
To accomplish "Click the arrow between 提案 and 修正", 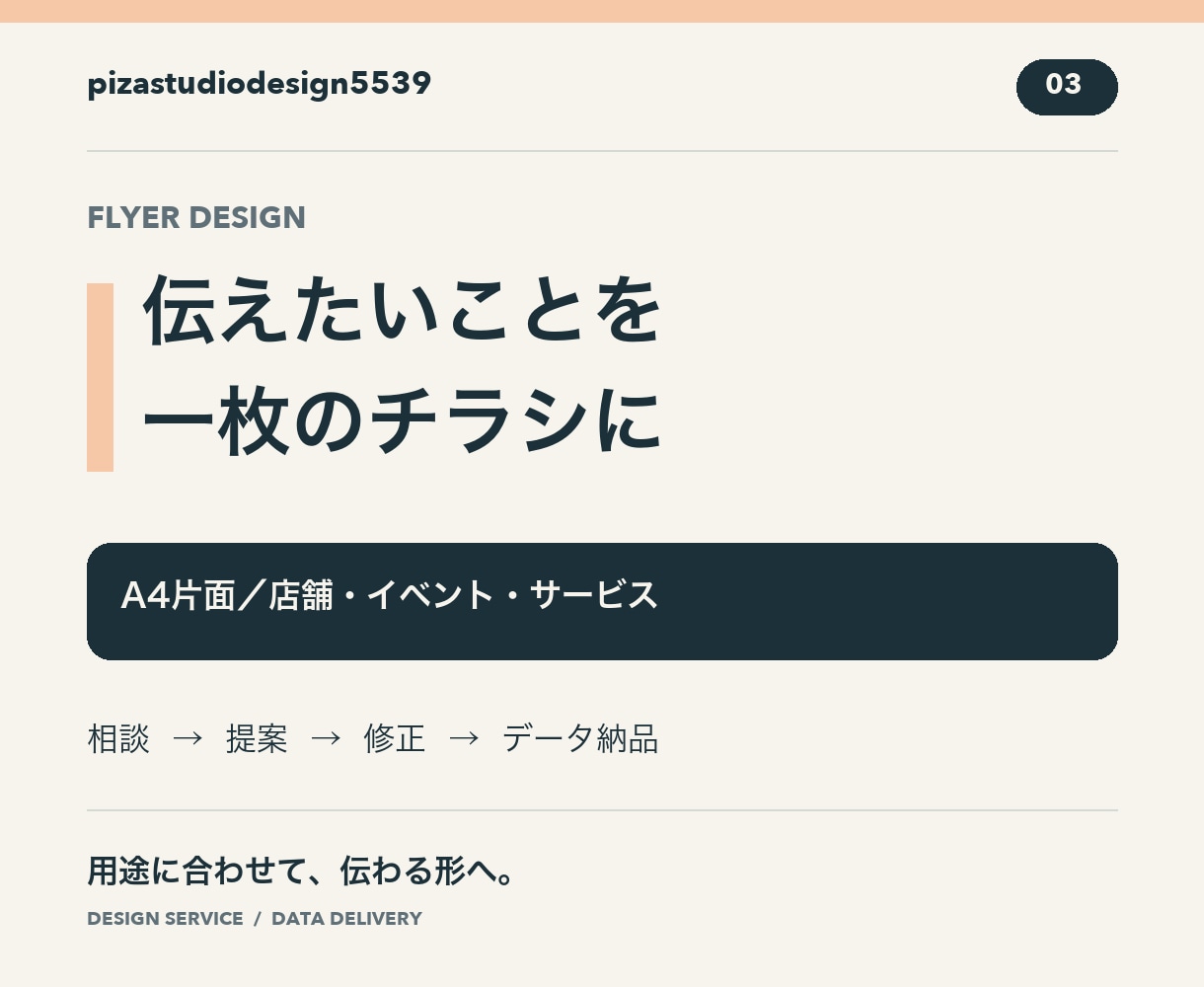I will tap(326, 738).
